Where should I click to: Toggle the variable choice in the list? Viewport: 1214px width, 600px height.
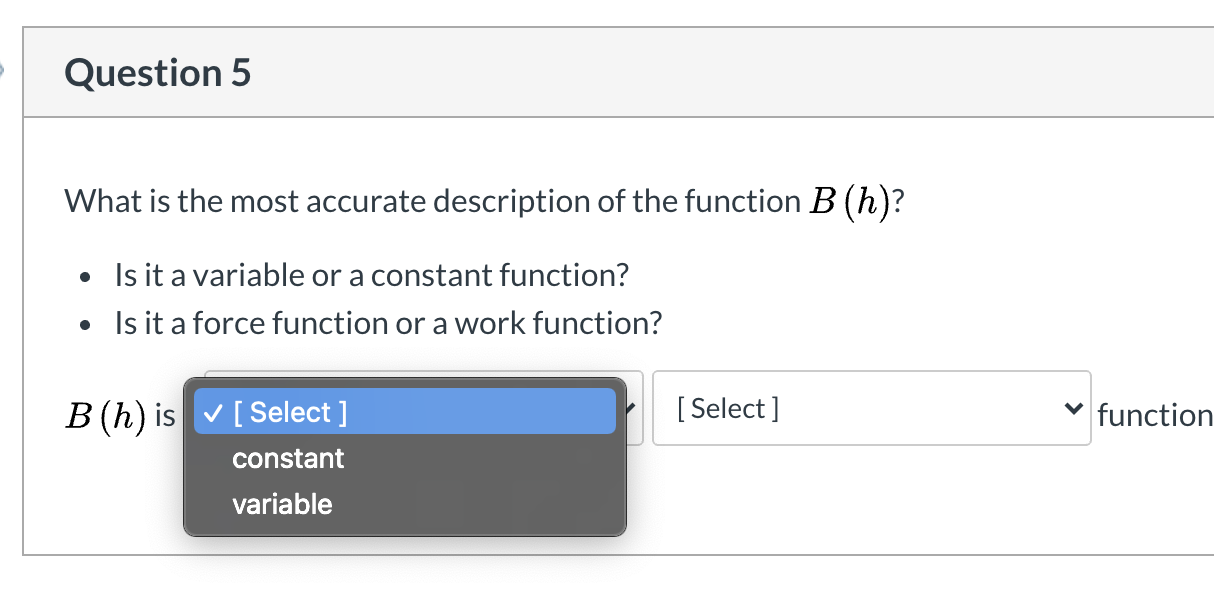pos(282,504)
